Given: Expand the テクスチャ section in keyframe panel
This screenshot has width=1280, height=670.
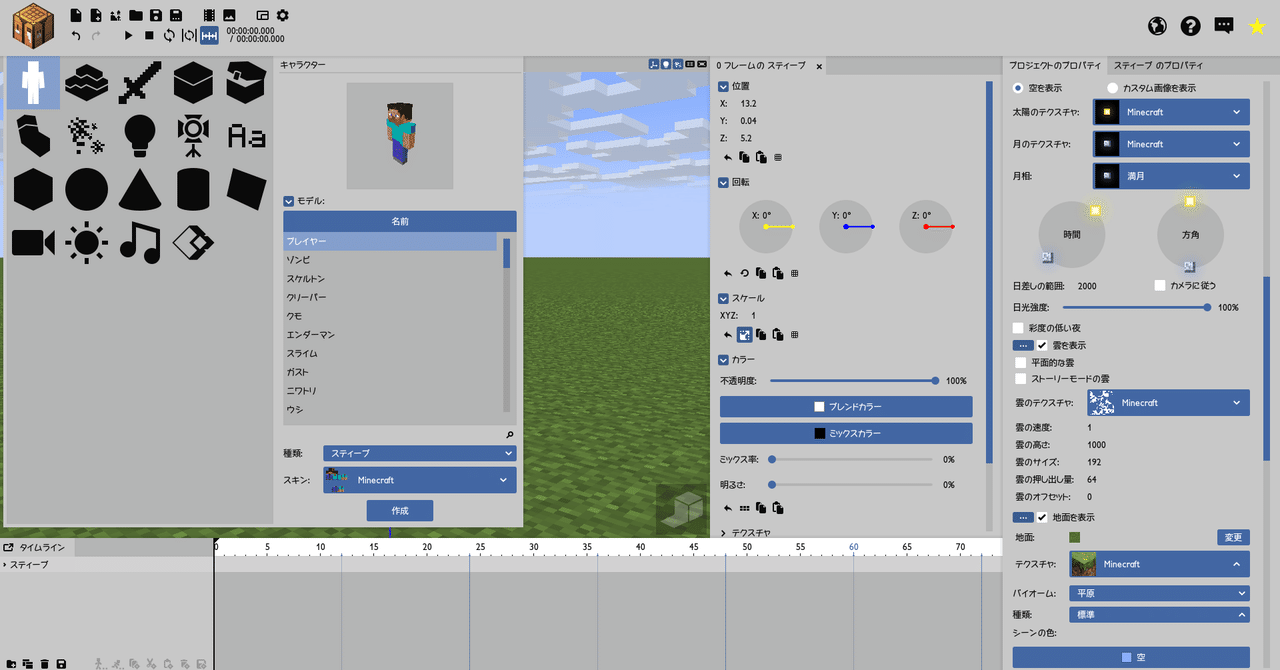Looking at the screenshot, I should click(x=724, y=533).
